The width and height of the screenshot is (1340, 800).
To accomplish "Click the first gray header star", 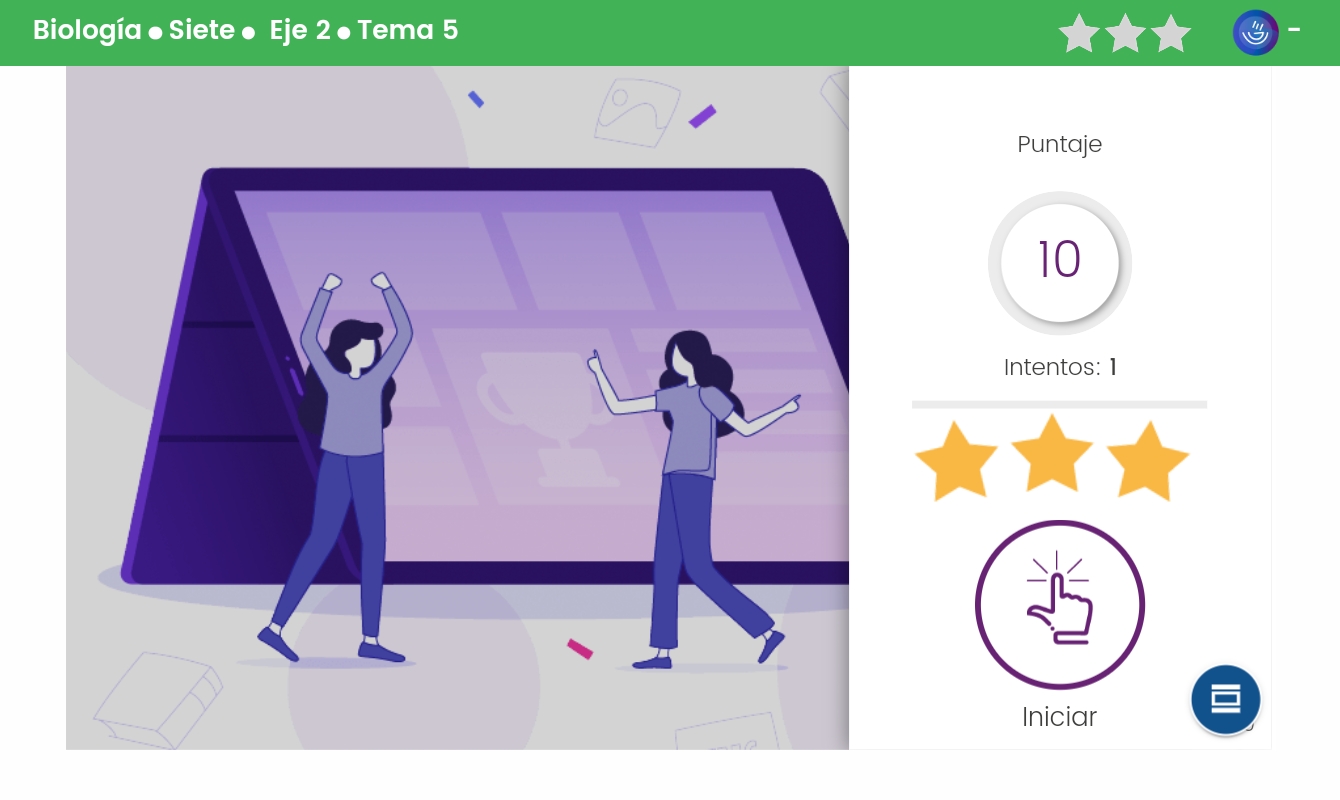I will click(1079, 34).
